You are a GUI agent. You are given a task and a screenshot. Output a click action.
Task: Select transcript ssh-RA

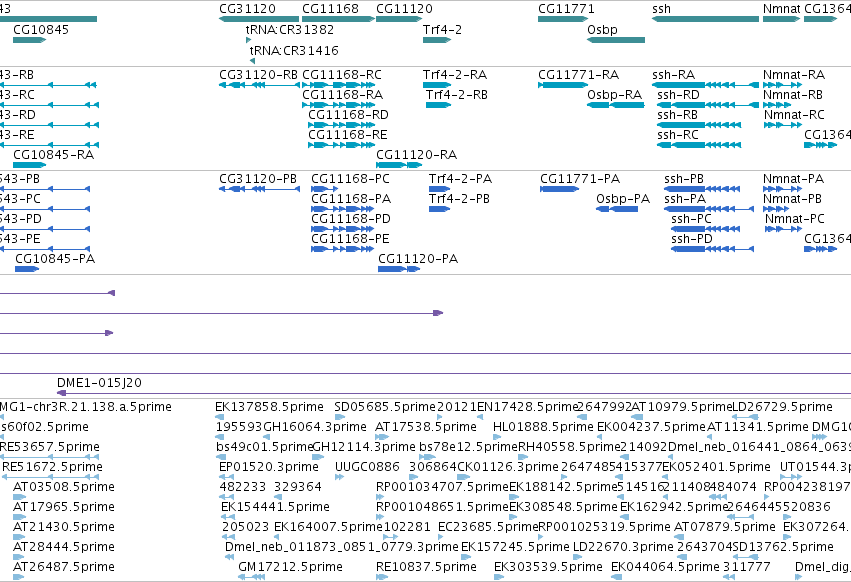[x=674, y=75]
